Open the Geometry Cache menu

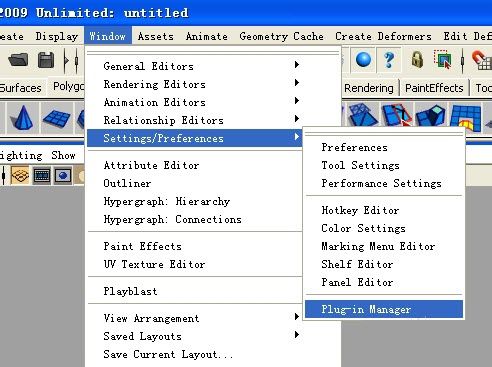coord(281,36)
